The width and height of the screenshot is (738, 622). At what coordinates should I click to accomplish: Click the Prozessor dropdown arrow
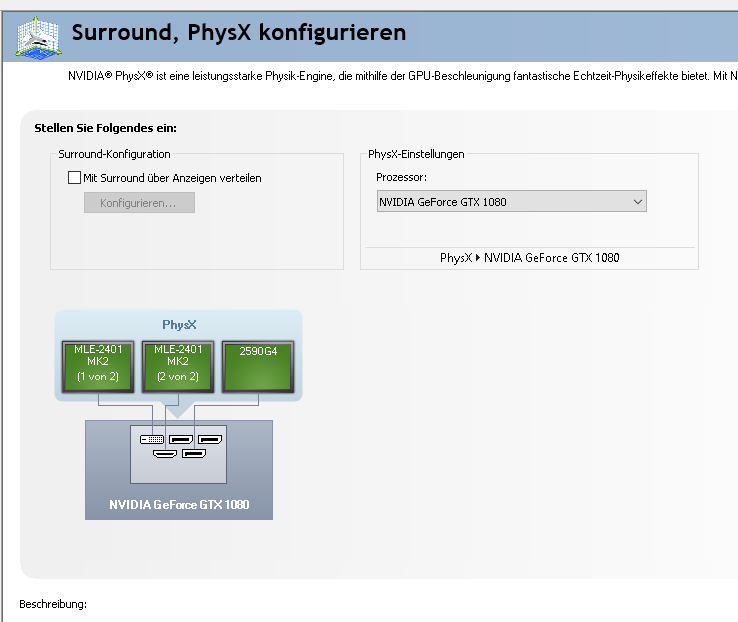638,202
